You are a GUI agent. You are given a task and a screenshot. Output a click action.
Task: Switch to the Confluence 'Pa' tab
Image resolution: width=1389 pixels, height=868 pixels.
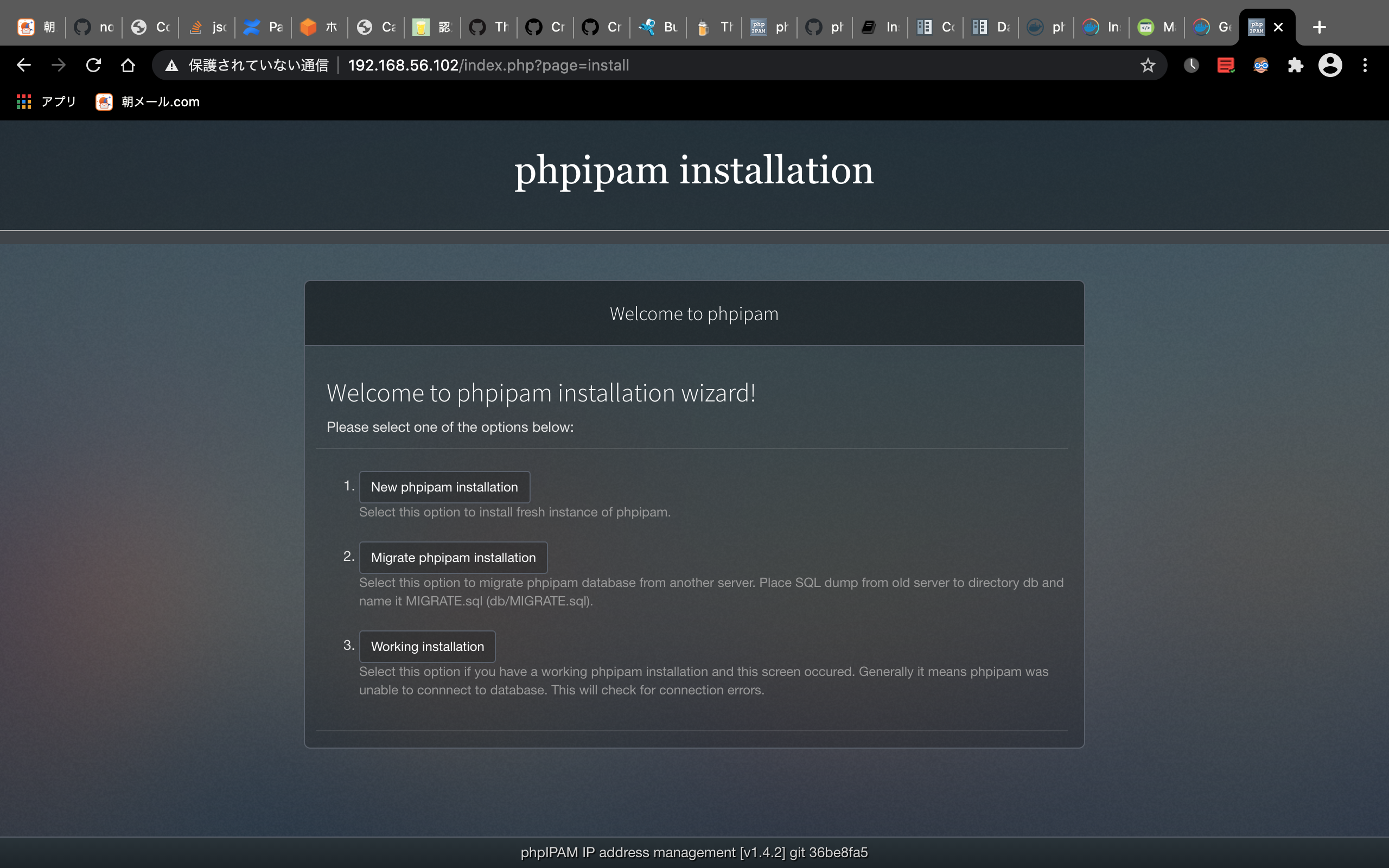point(263,27)
